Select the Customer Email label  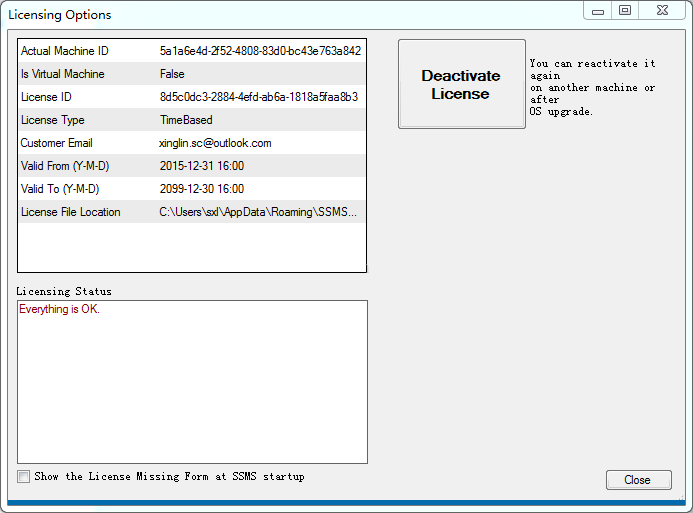(x=57, y=143)
